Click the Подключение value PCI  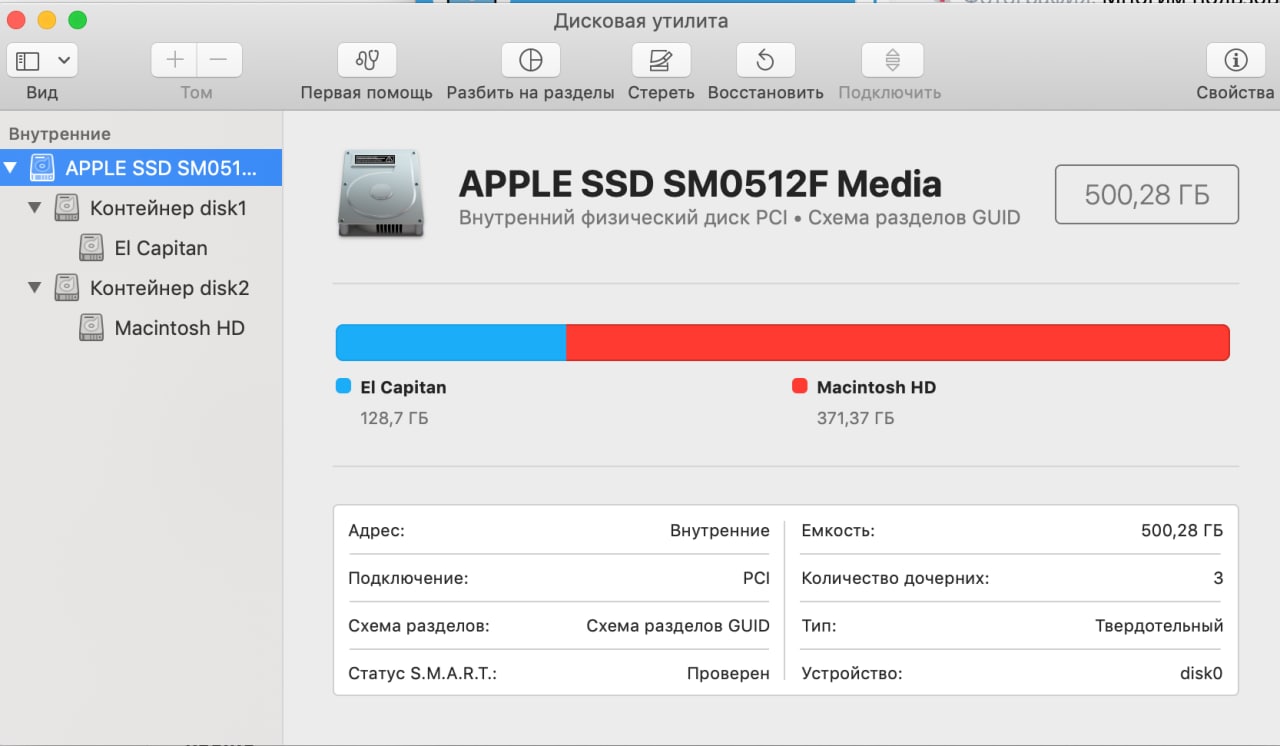pyautogui.click(x=756, y=578)
